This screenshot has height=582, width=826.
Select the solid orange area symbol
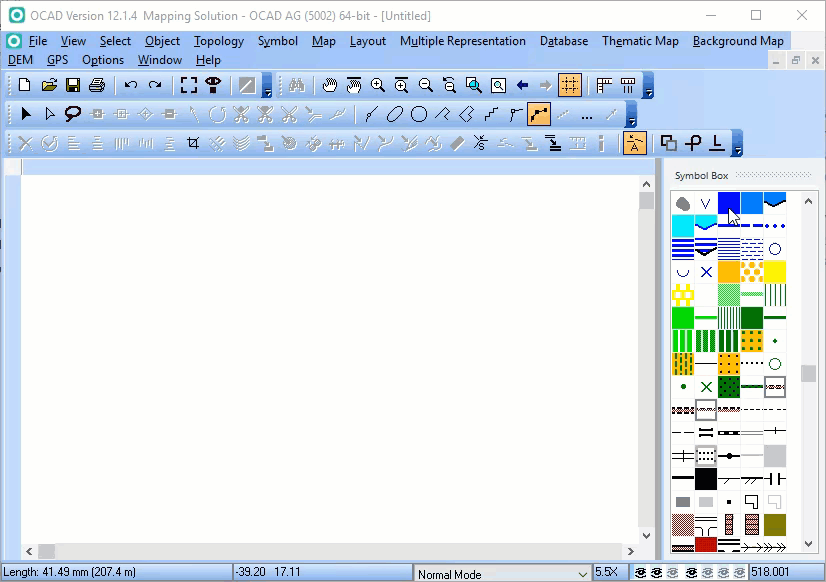coord(729,272)
